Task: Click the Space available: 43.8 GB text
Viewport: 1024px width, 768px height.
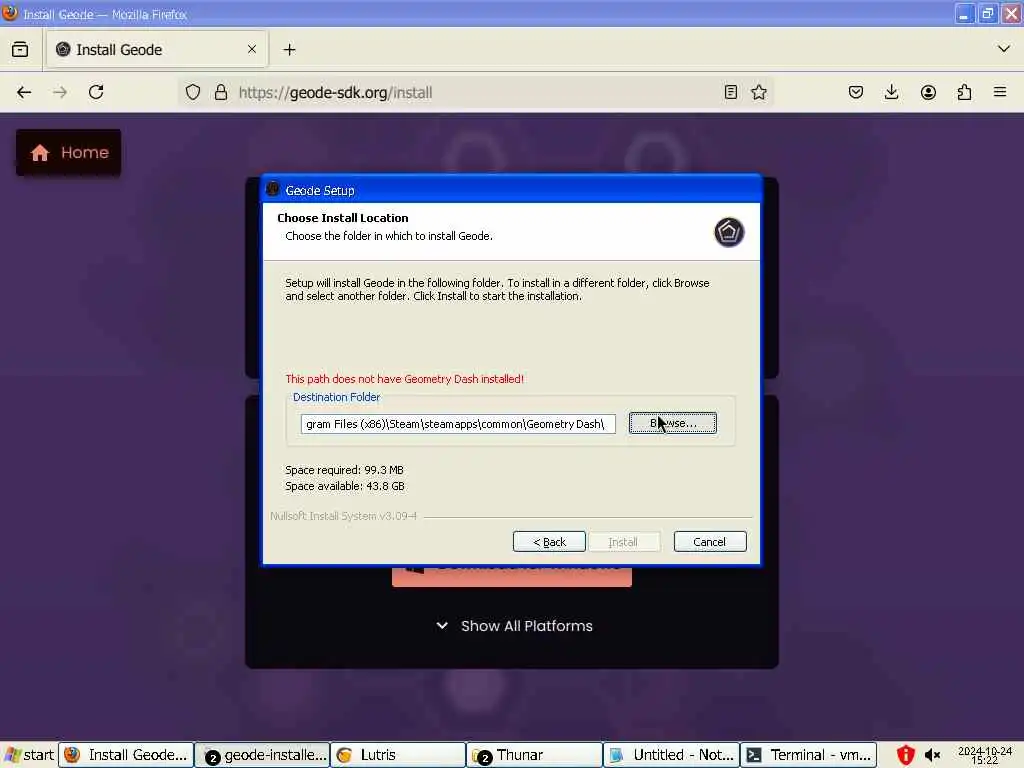Action: coord(345,486)
